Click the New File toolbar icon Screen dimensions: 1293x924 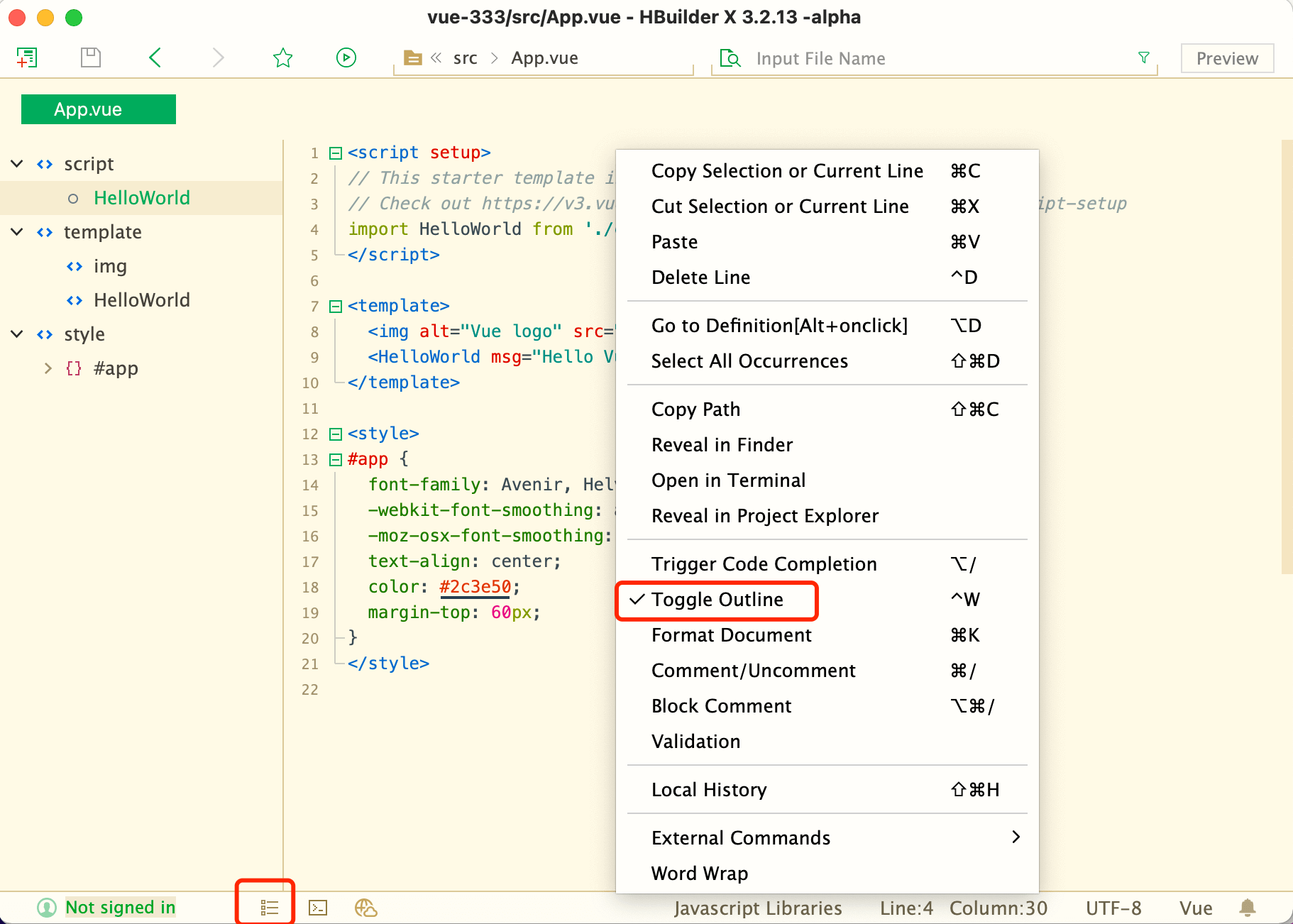[27, 57]
